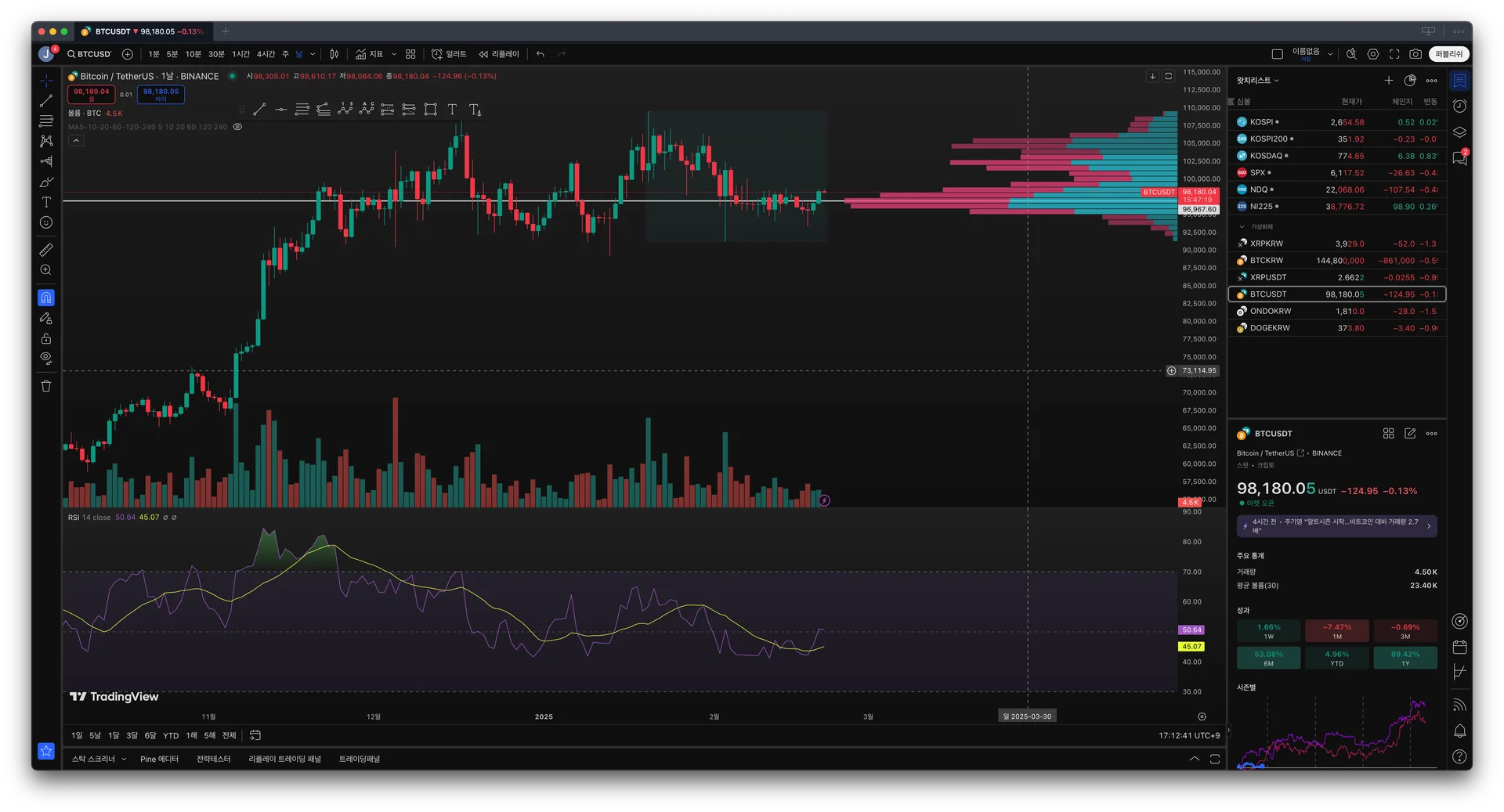
Task: Collapse the 가상화폐 watchlist section
Action: tap(1242, 227)
